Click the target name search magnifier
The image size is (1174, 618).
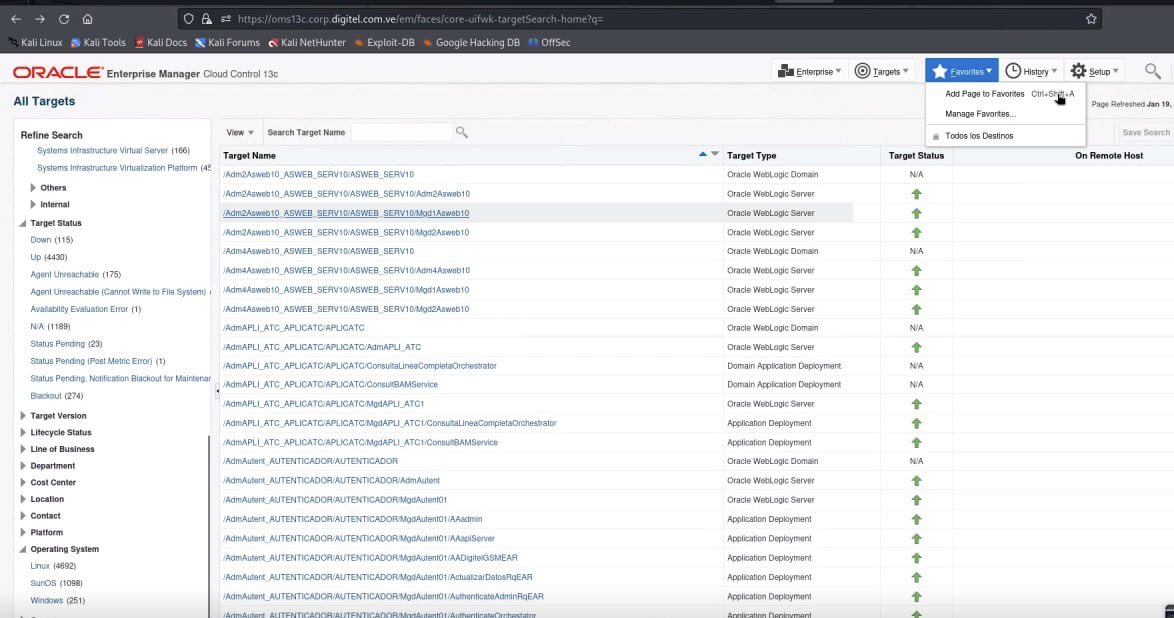click(462, 133)
